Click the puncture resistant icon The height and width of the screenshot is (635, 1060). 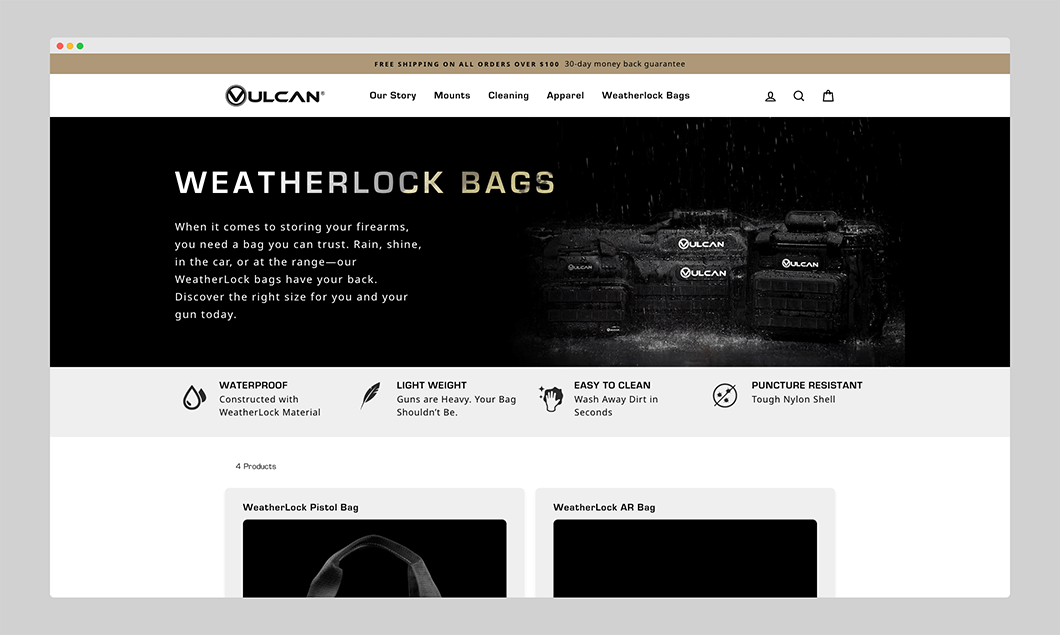pyautogui.click(x=724, y=395)
